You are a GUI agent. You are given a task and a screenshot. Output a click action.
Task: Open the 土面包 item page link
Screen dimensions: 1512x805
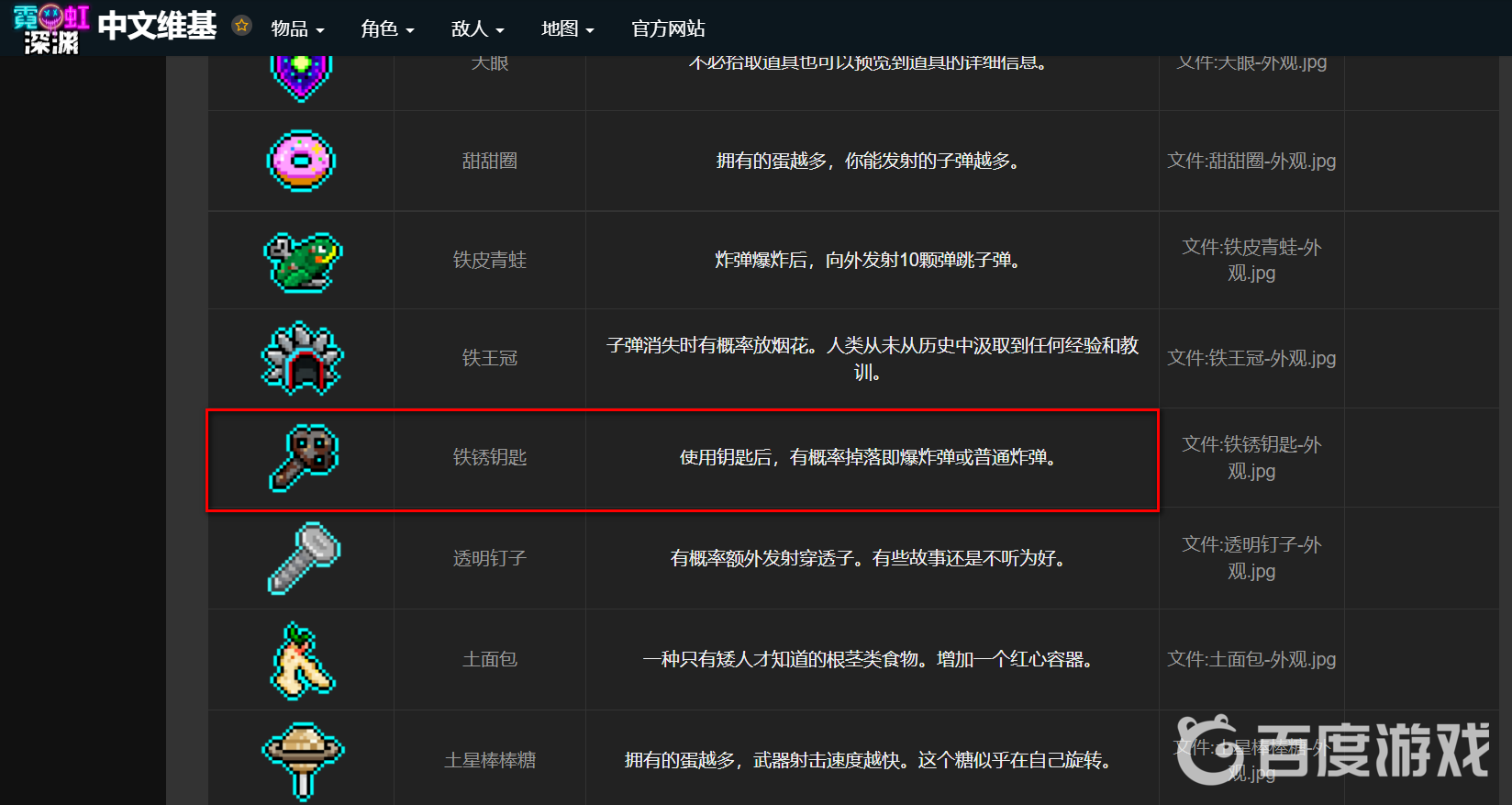coord(490,659)
